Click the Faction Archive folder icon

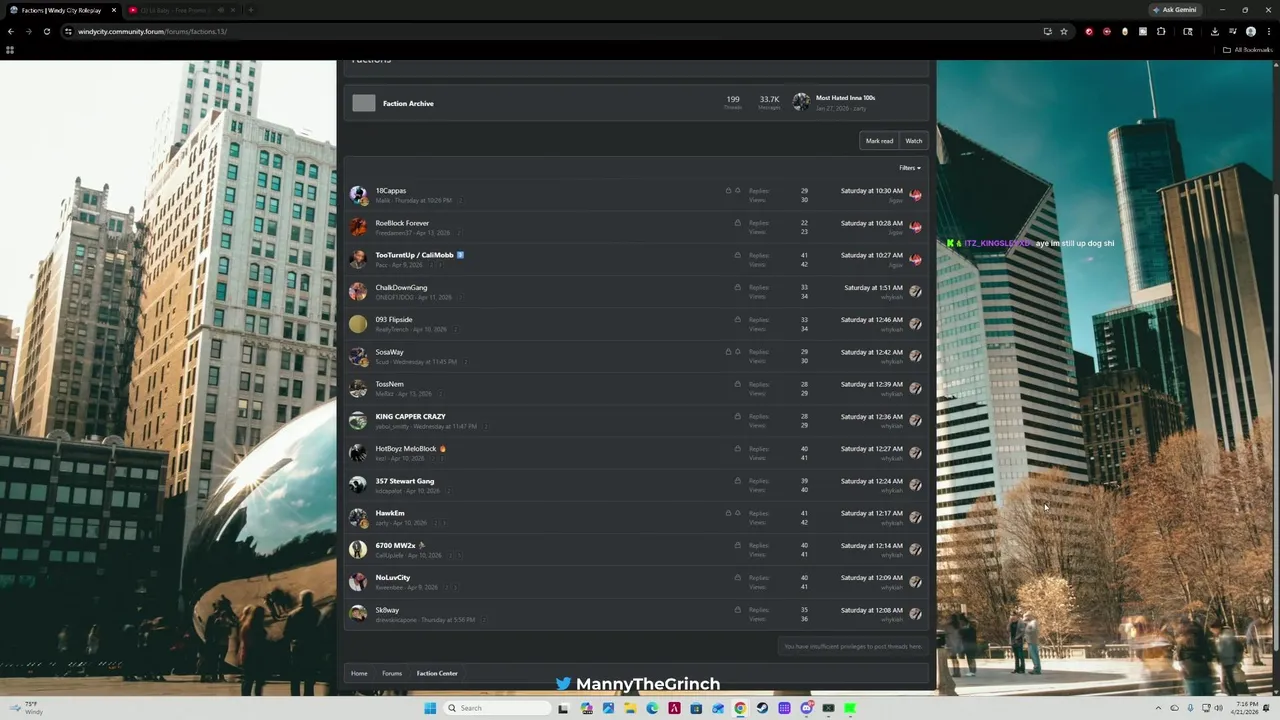364,103
